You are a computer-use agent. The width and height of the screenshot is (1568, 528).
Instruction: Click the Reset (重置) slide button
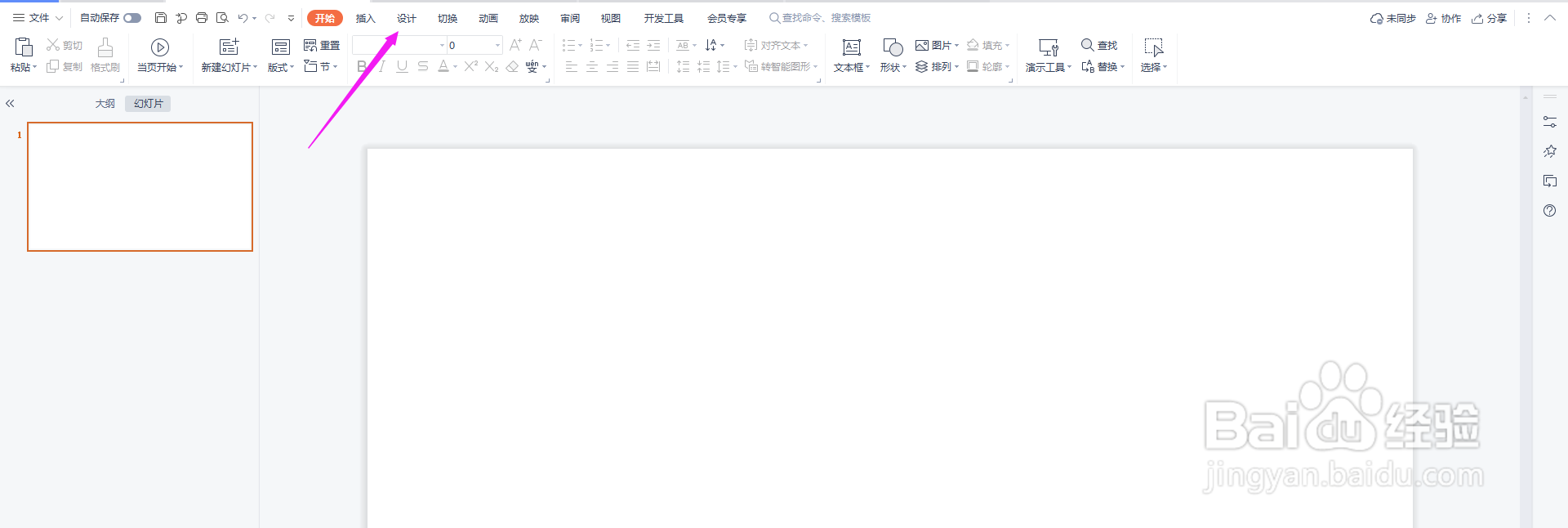322,45
